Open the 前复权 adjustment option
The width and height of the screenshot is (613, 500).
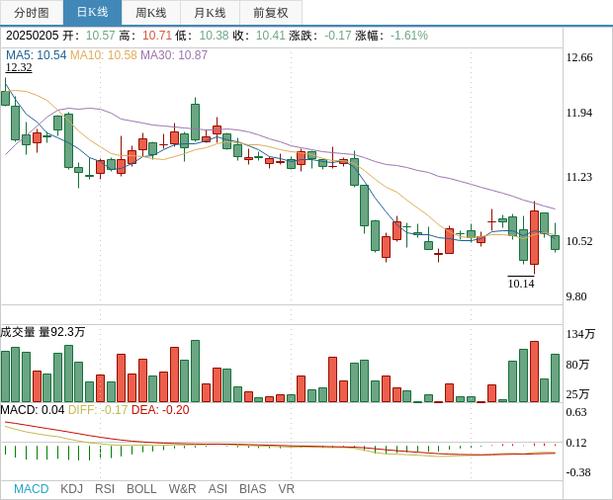pos(270,13)
